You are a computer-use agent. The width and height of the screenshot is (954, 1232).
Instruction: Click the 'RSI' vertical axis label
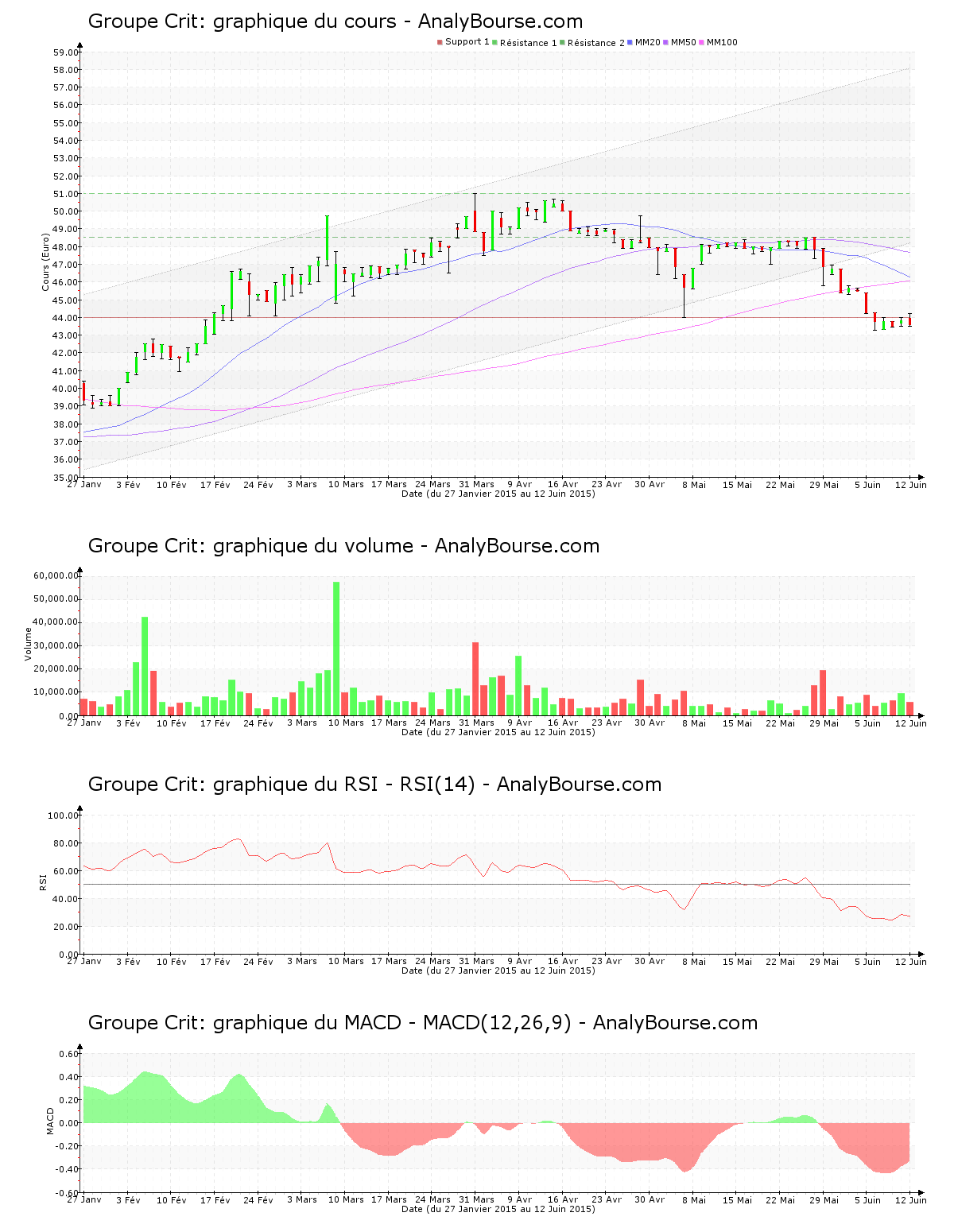coord(42,881)
